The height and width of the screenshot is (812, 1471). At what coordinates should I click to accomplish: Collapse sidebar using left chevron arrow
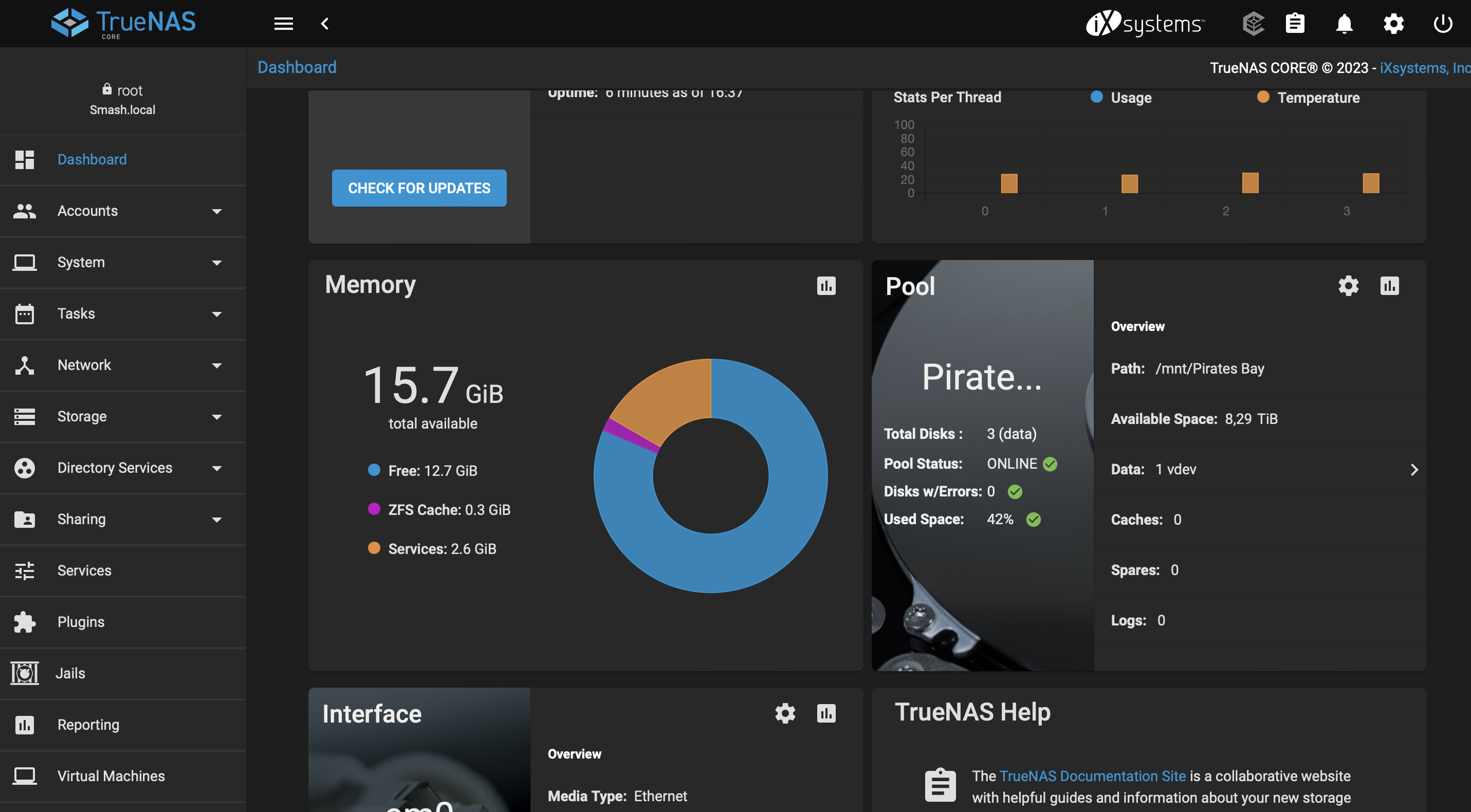click(x=325, y=24)
